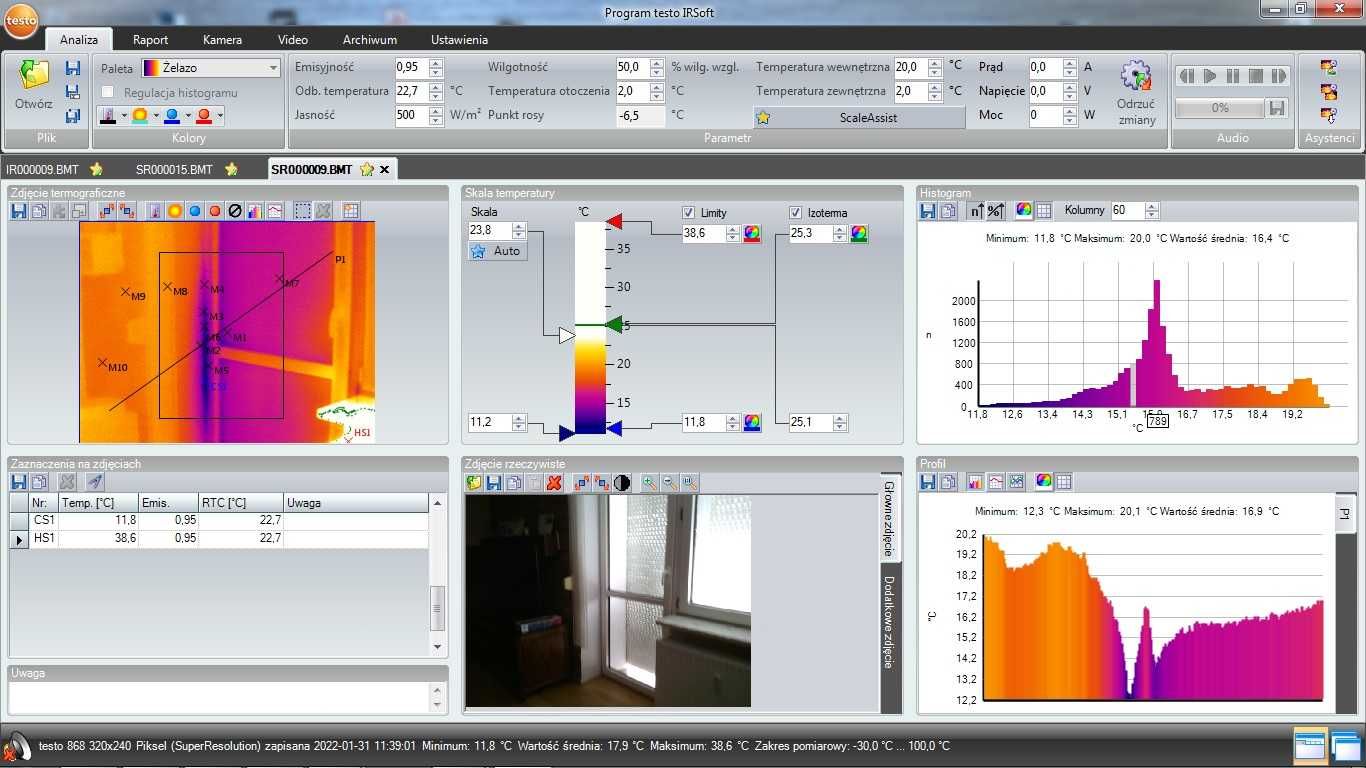Select the cold spot tool in thermographic toolbar
Image resolution: width=1366 pixels, height=768 pixels.
click(195, 211)
